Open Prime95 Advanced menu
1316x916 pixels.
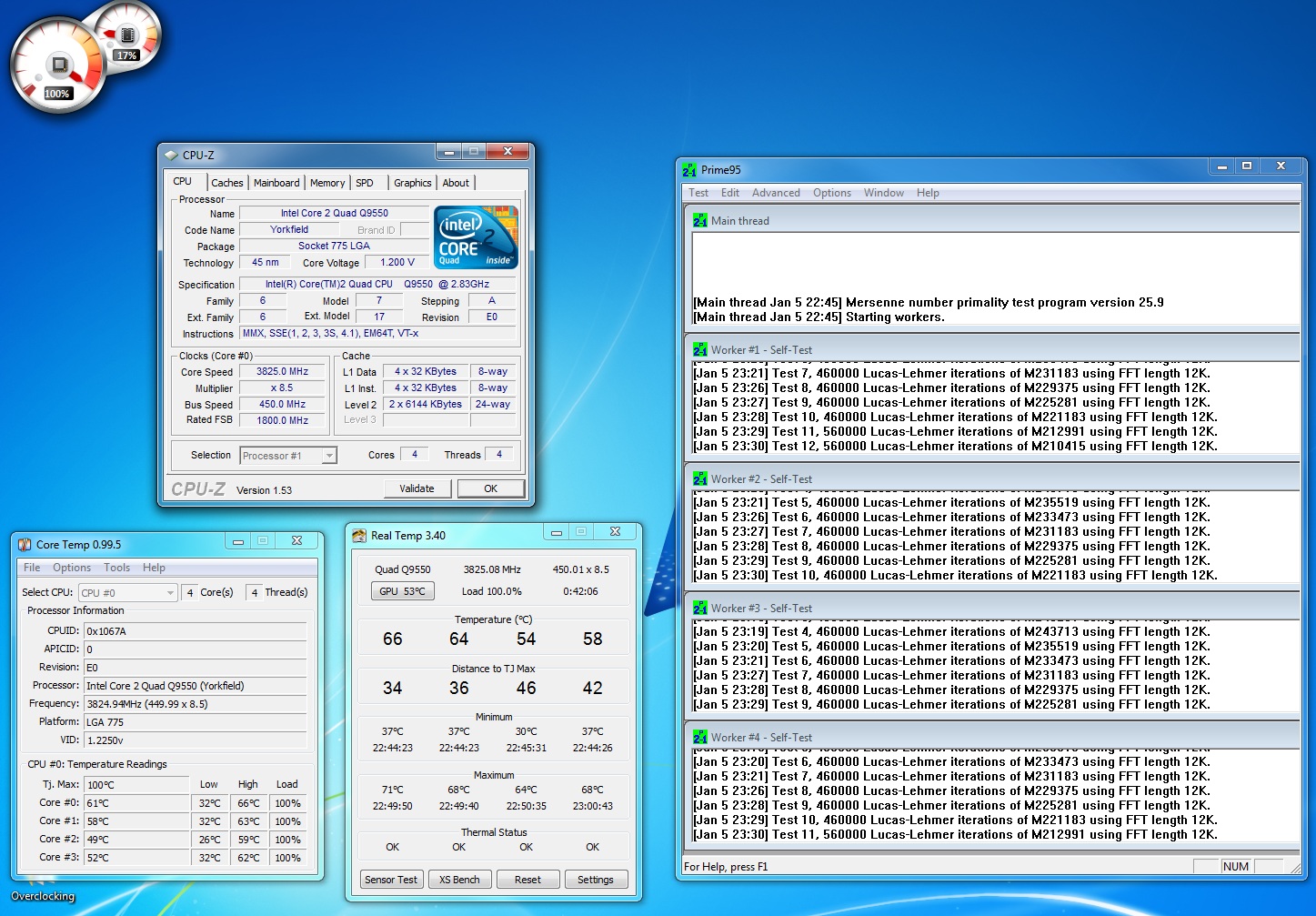pos(776,193)
